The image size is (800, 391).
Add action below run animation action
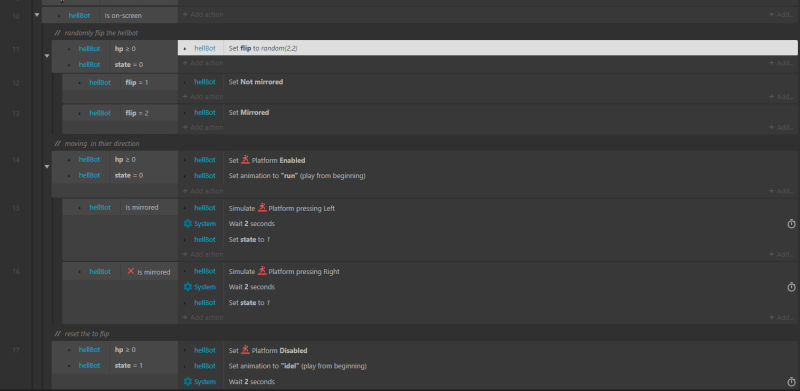tap(203, 191)
